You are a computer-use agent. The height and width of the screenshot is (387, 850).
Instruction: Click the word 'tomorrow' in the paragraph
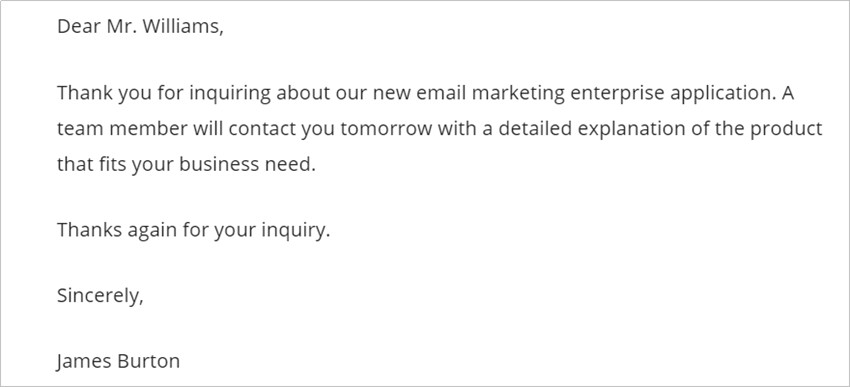tap(387, 129)
